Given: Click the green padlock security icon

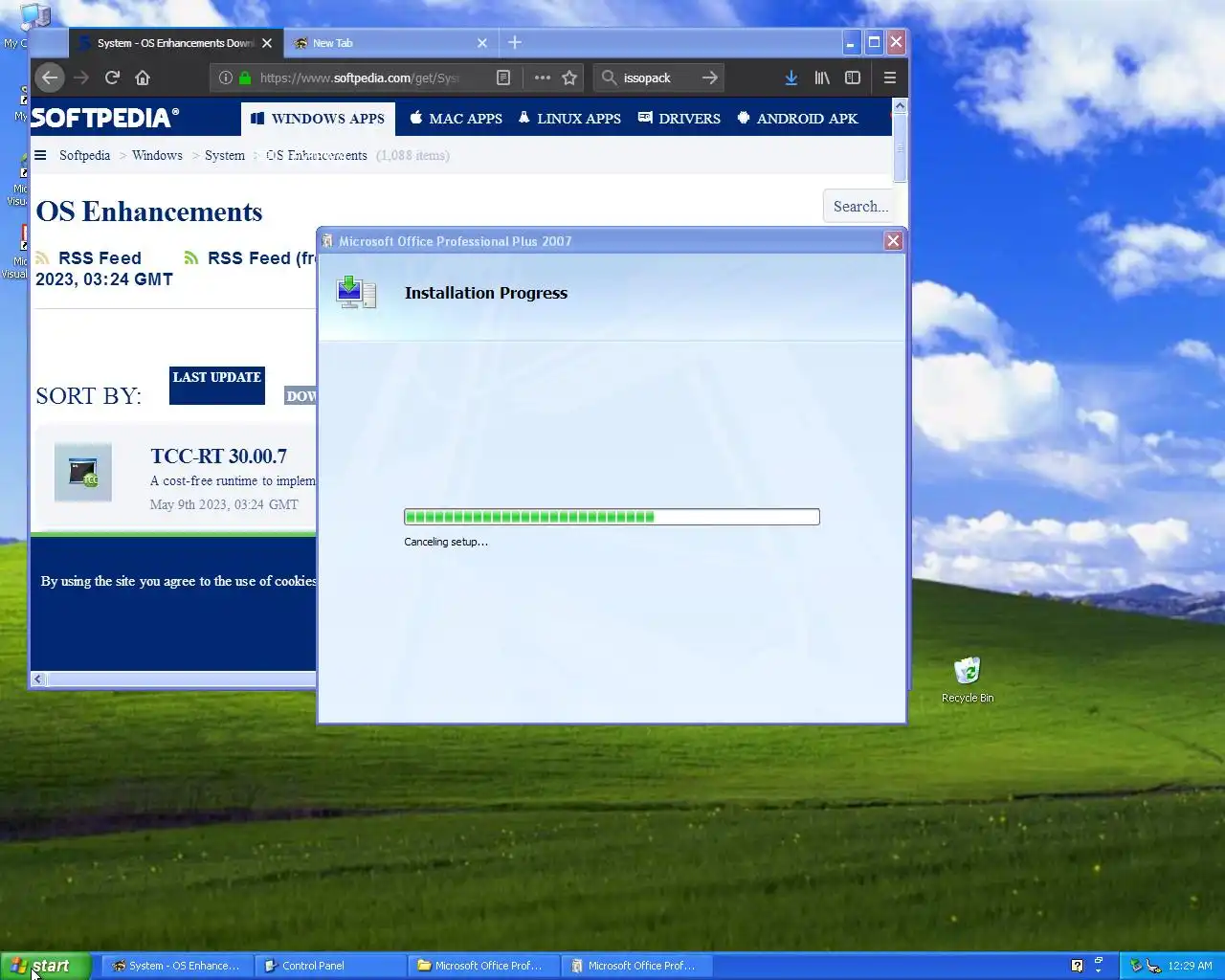Looking at the screenshot, I should [x=245, y=78].
